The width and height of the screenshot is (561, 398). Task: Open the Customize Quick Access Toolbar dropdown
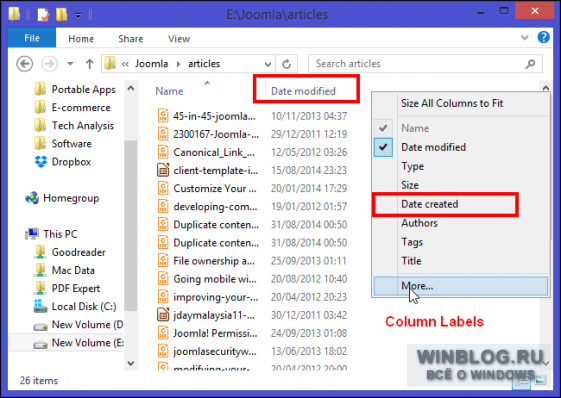tap(78, 15)
